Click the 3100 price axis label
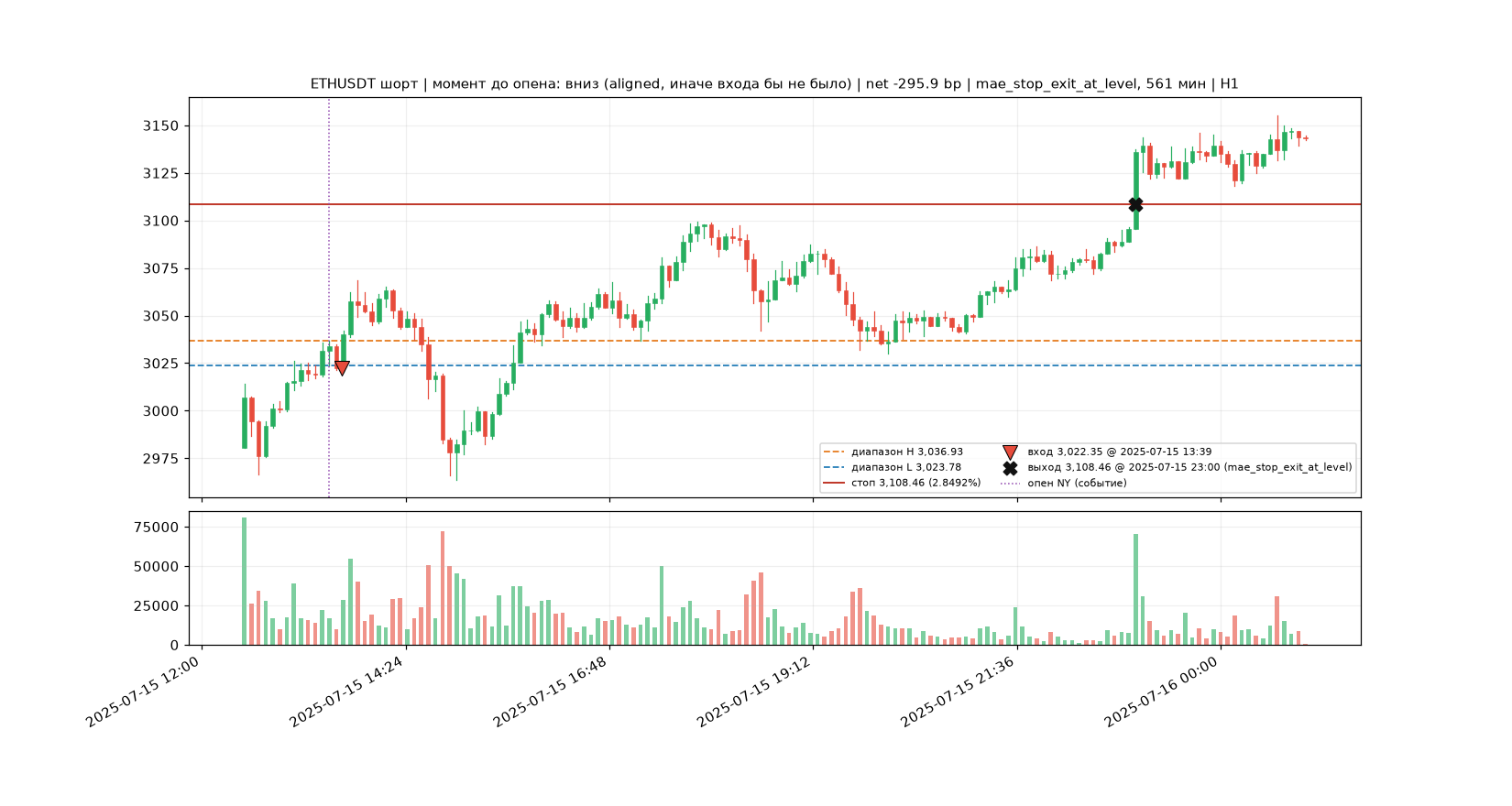Screen dimensions: 1512x806 tap(160, 222)
